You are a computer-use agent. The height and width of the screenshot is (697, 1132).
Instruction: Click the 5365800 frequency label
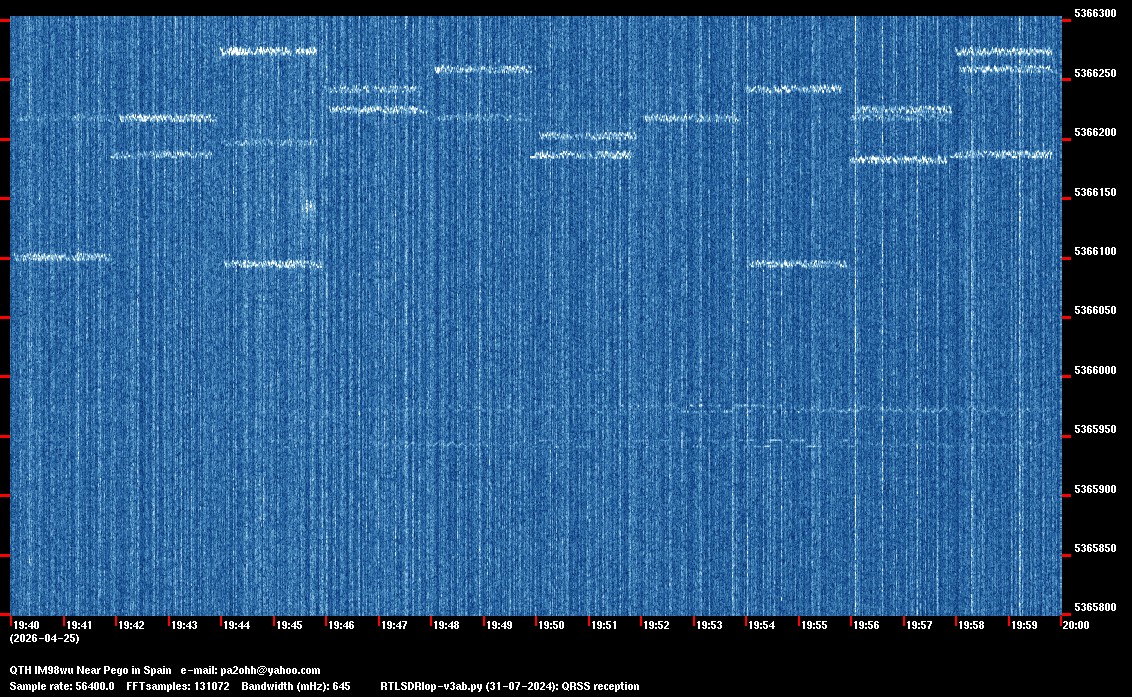click(1095, 607)
